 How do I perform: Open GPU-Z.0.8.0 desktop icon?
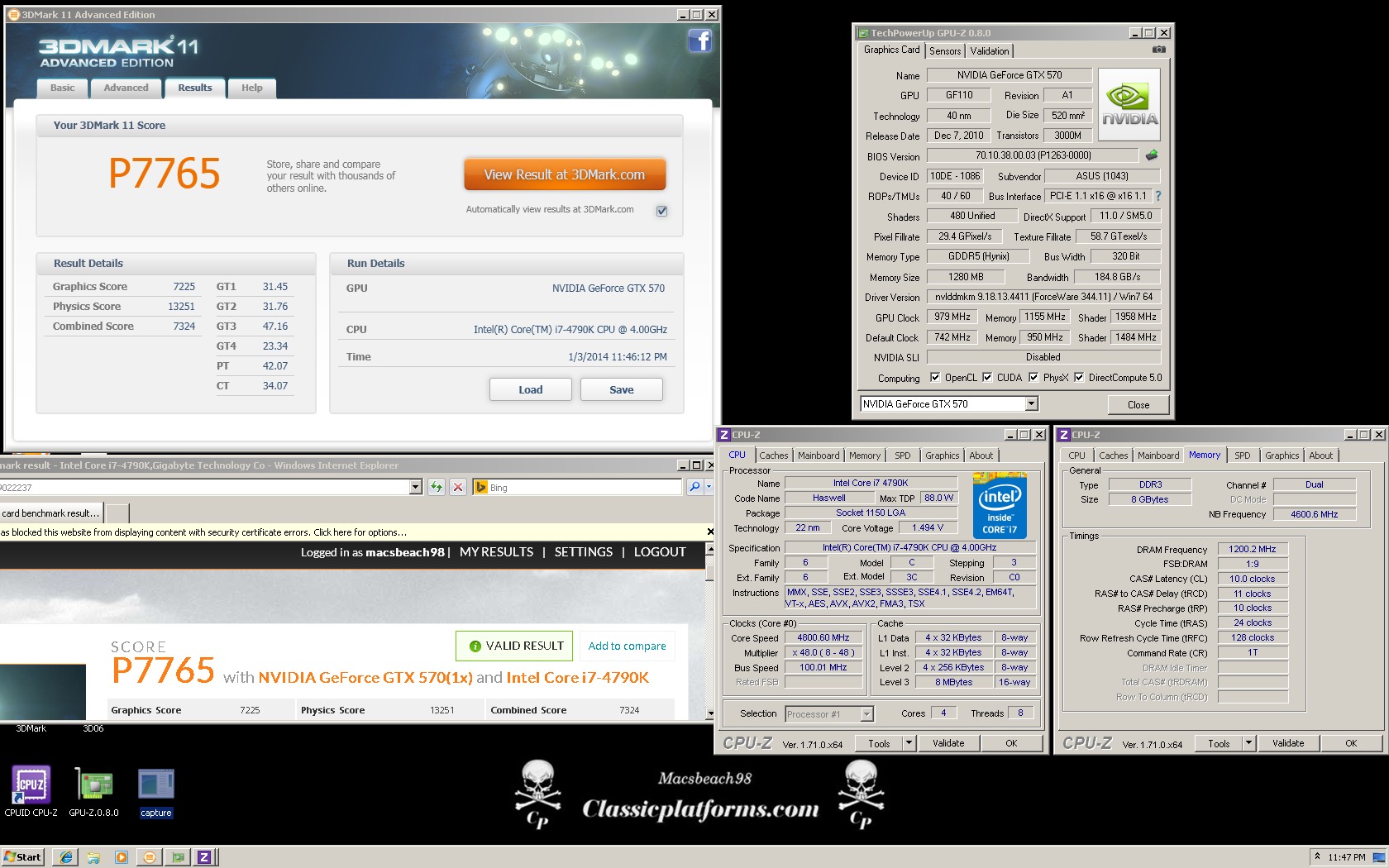tap(93, 791)
